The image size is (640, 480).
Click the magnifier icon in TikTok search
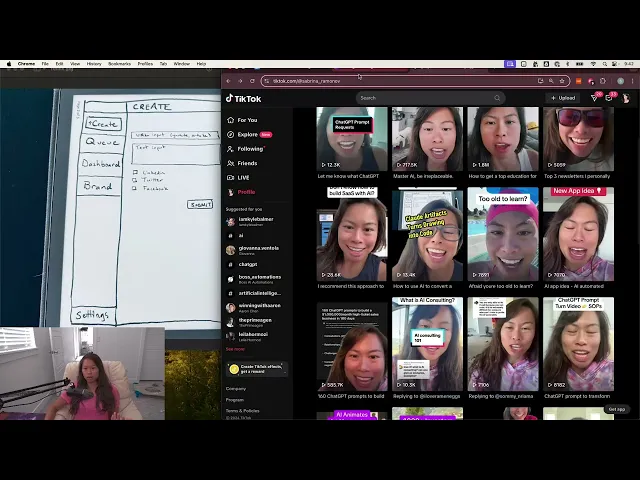tap(497, 98)
